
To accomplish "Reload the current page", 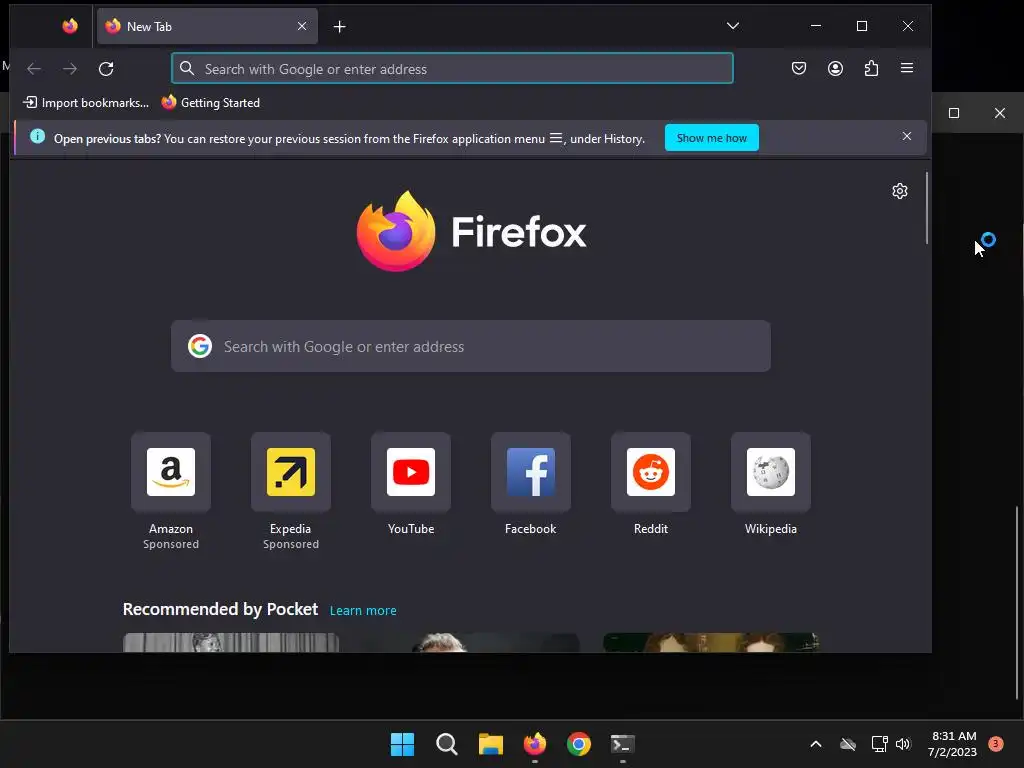I will (106, 69).
